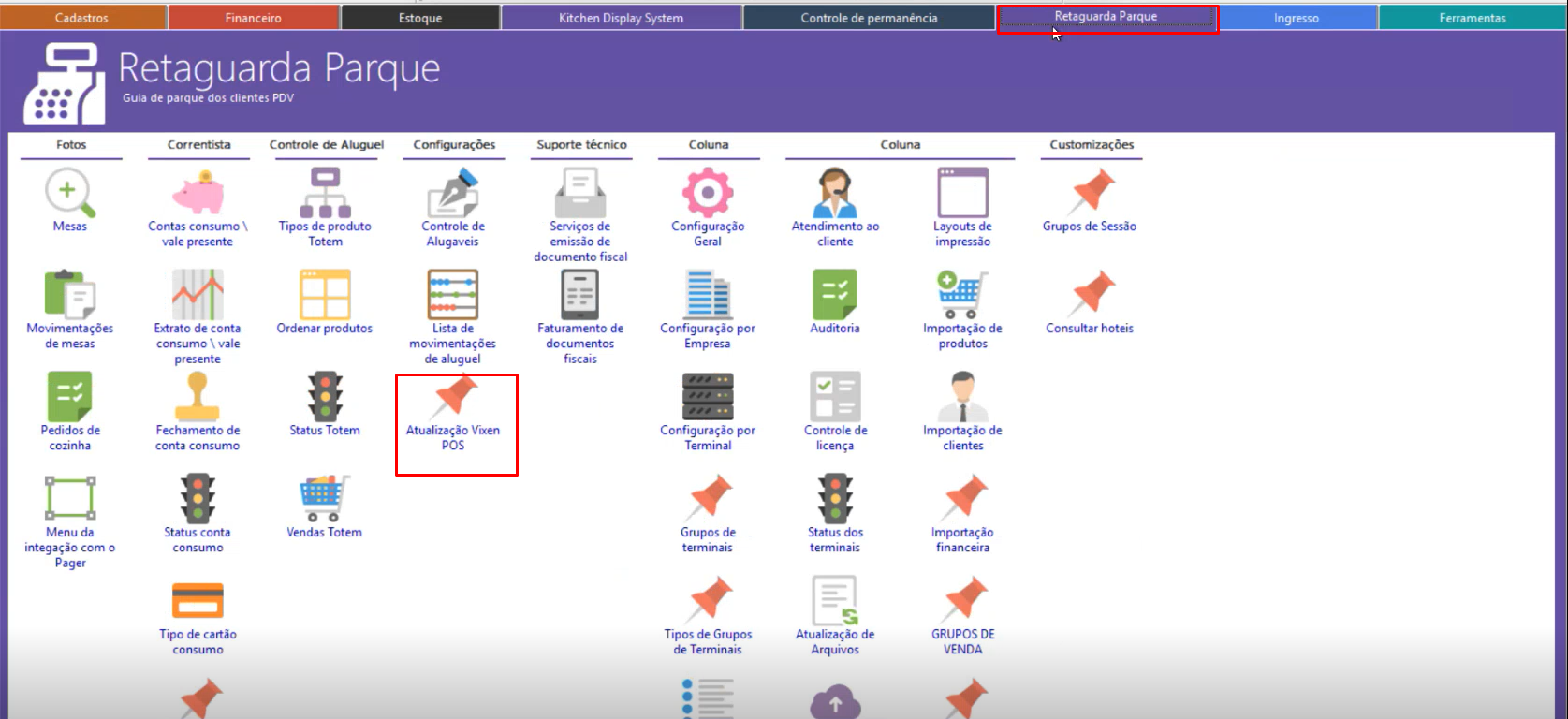Screen dimensions: 1568x719
Task: Go to the Estoque tab
Action: tap(420, 18)
